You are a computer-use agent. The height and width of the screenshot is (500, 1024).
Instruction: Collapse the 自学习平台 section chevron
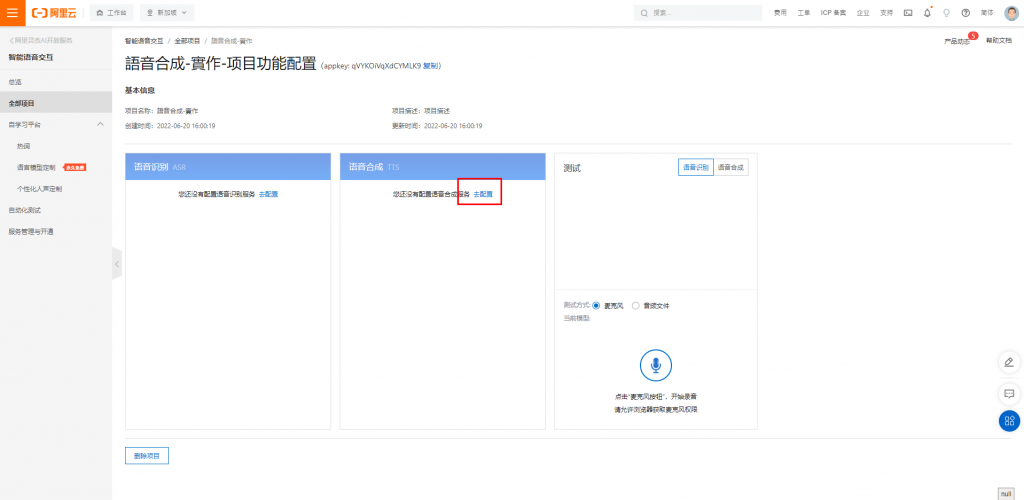click(100, 124)
